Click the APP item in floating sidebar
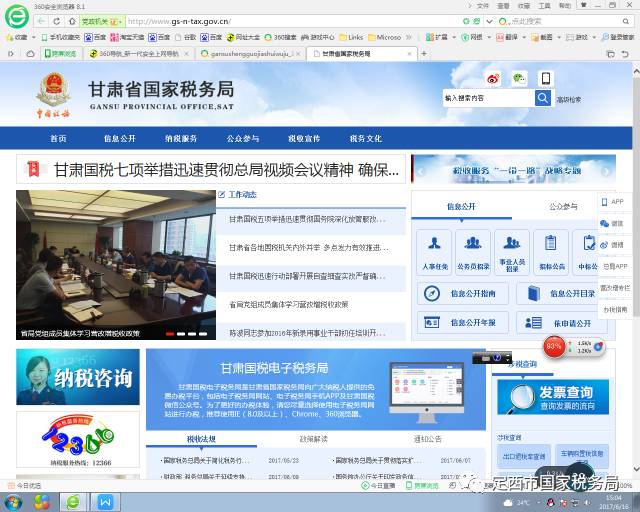 click(x=614, y=202)
